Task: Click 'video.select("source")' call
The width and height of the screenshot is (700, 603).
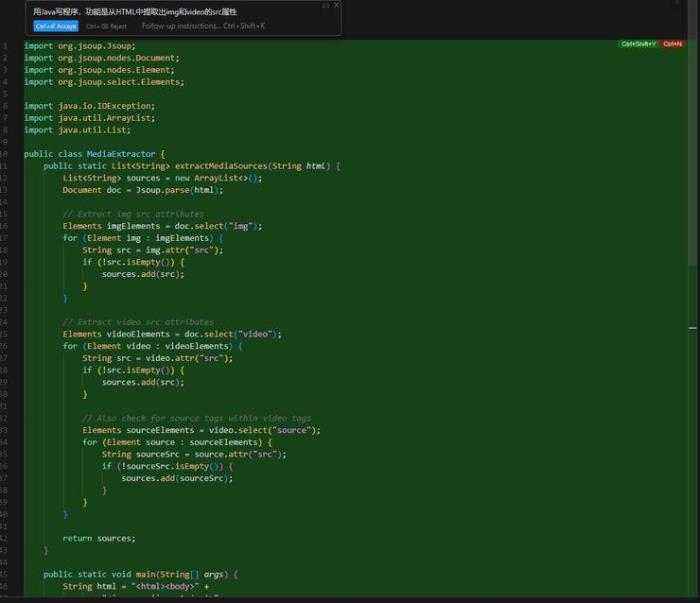Action: pyautogui.click(x=262, y=431)
